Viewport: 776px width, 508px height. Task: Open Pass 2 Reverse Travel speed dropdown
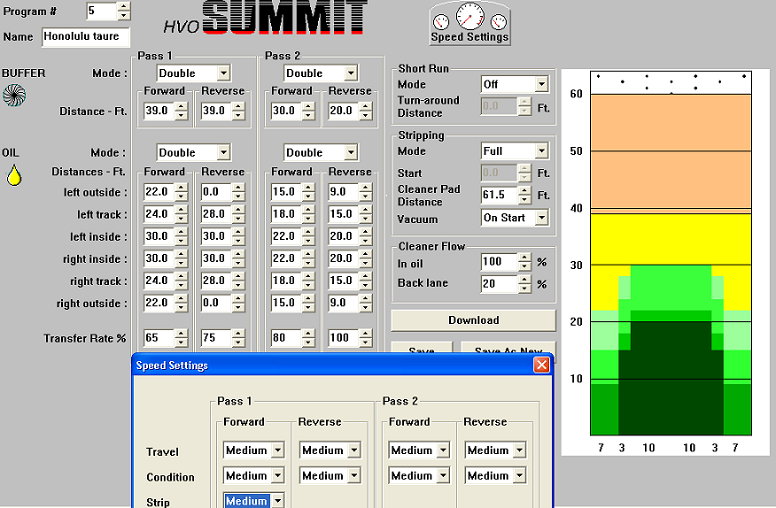519,450
